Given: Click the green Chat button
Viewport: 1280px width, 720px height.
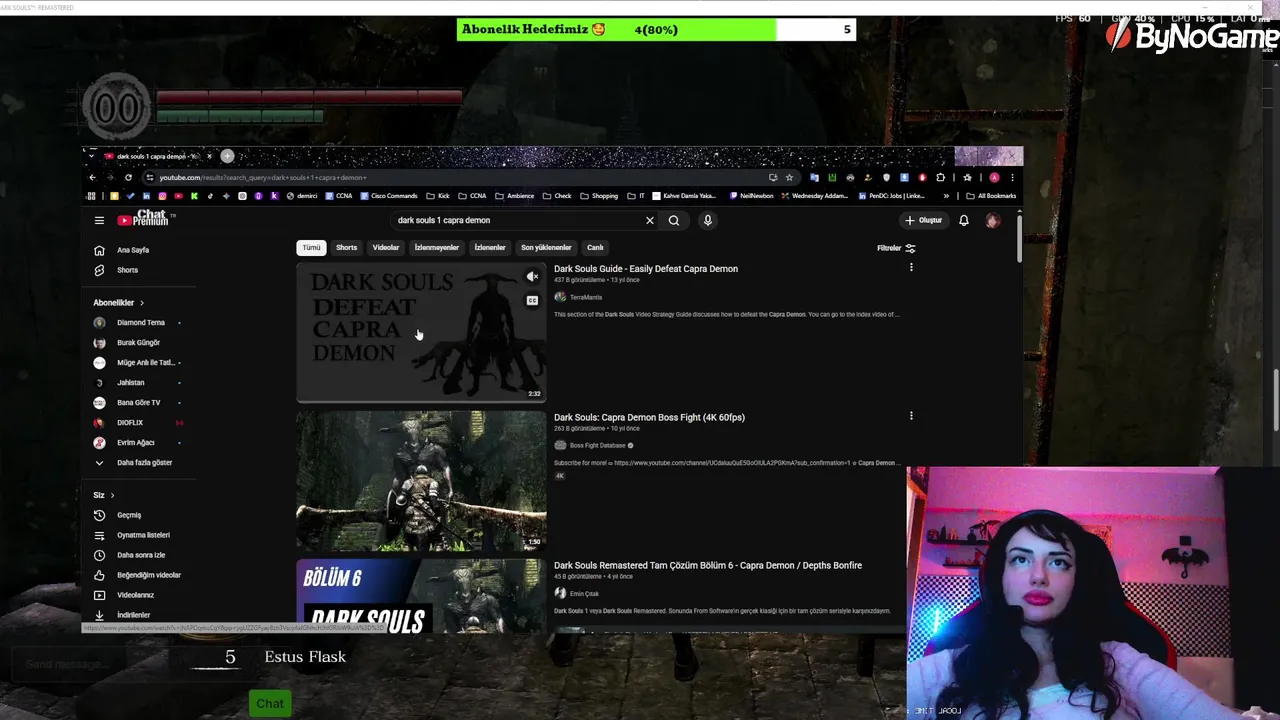Looking at the screenshot, I should [270, 704].
